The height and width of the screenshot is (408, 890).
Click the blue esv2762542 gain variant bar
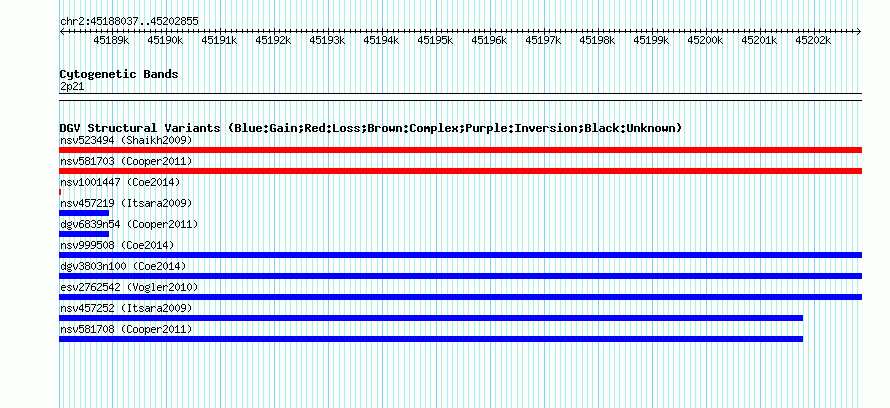pyautogui.click(x=460, y=297)
